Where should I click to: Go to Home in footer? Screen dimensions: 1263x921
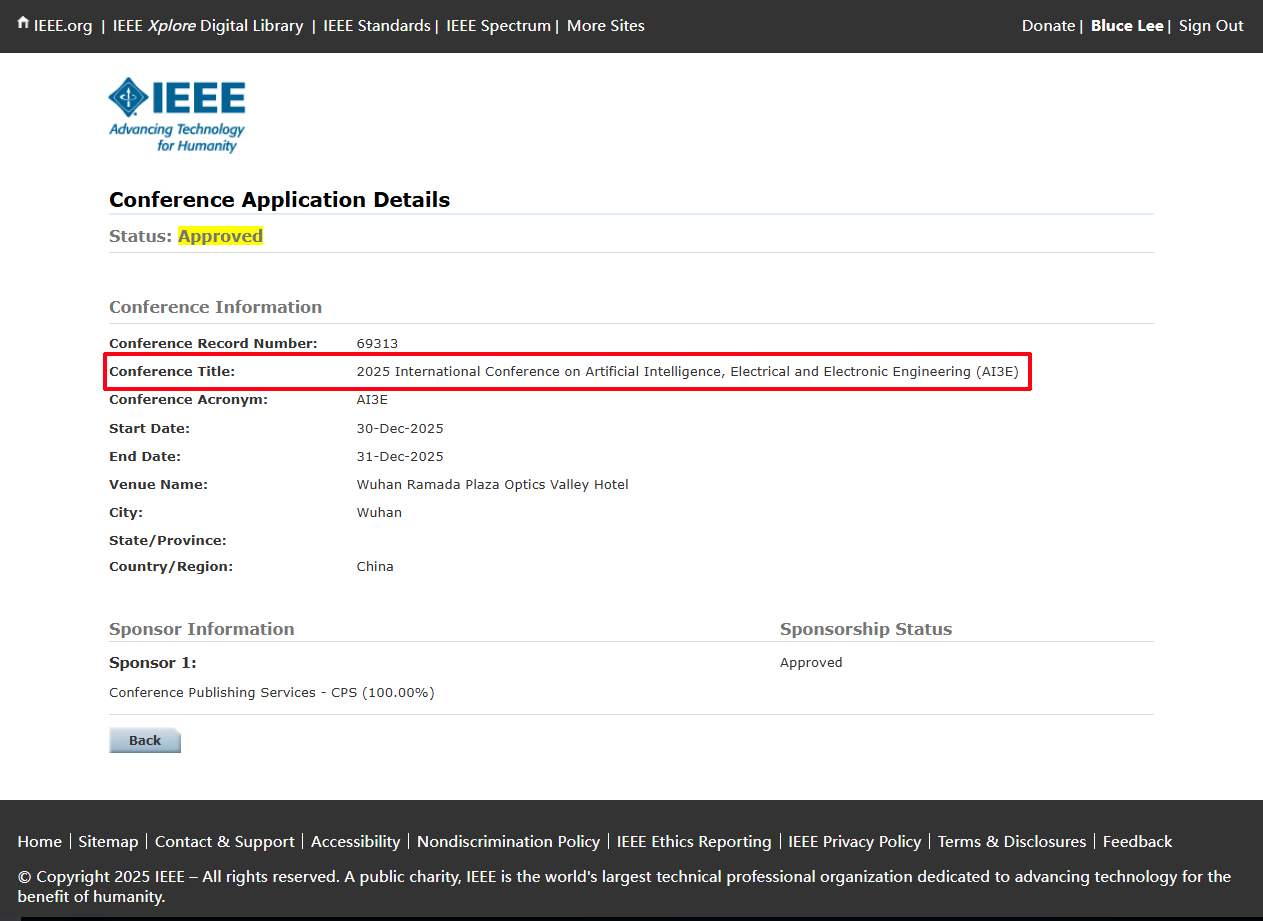(x=39, y=842)
